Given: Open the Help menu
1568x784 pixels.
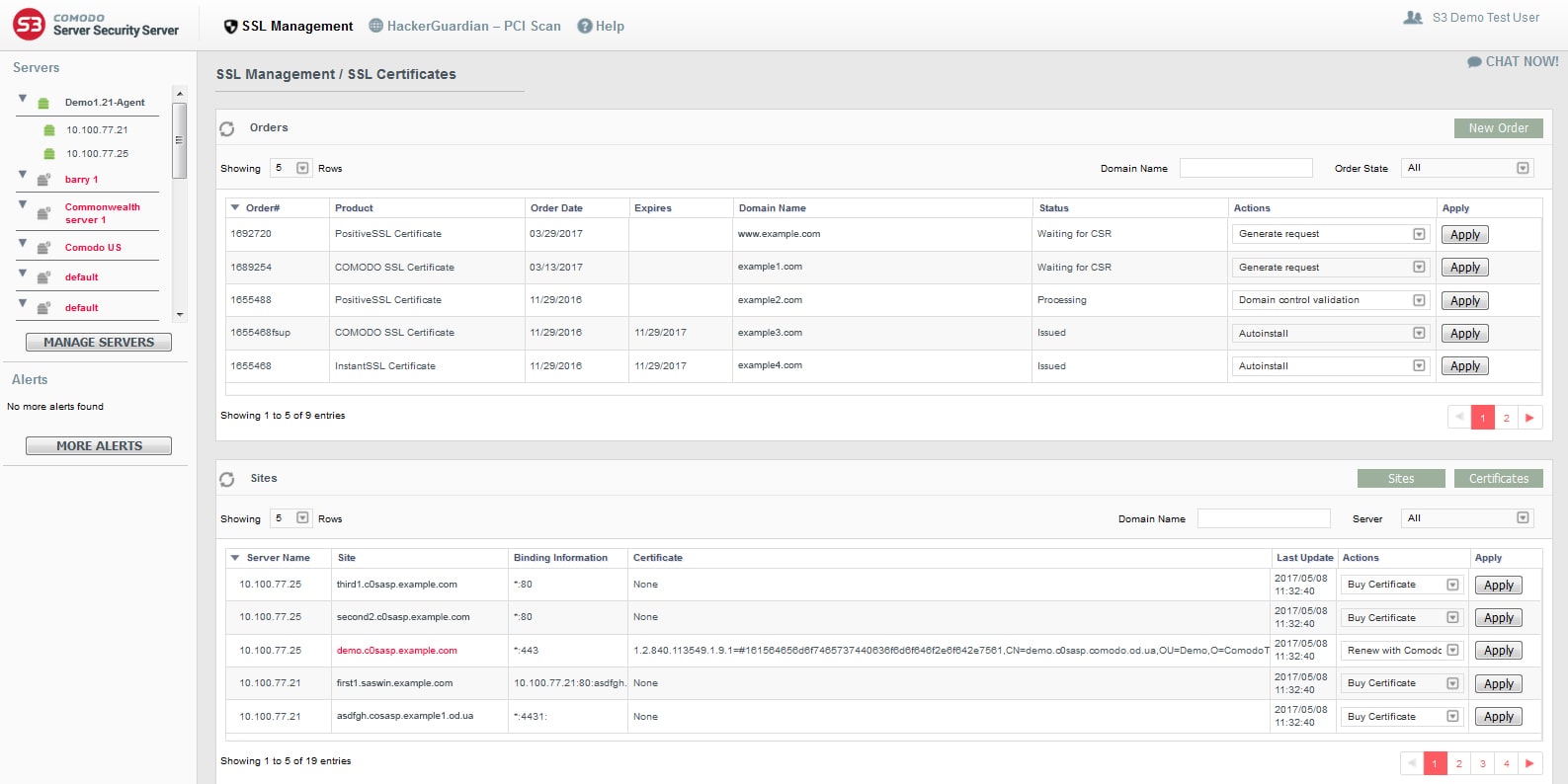Looking at the screenshot, I should pyautogui.click(x=601, y=26).
